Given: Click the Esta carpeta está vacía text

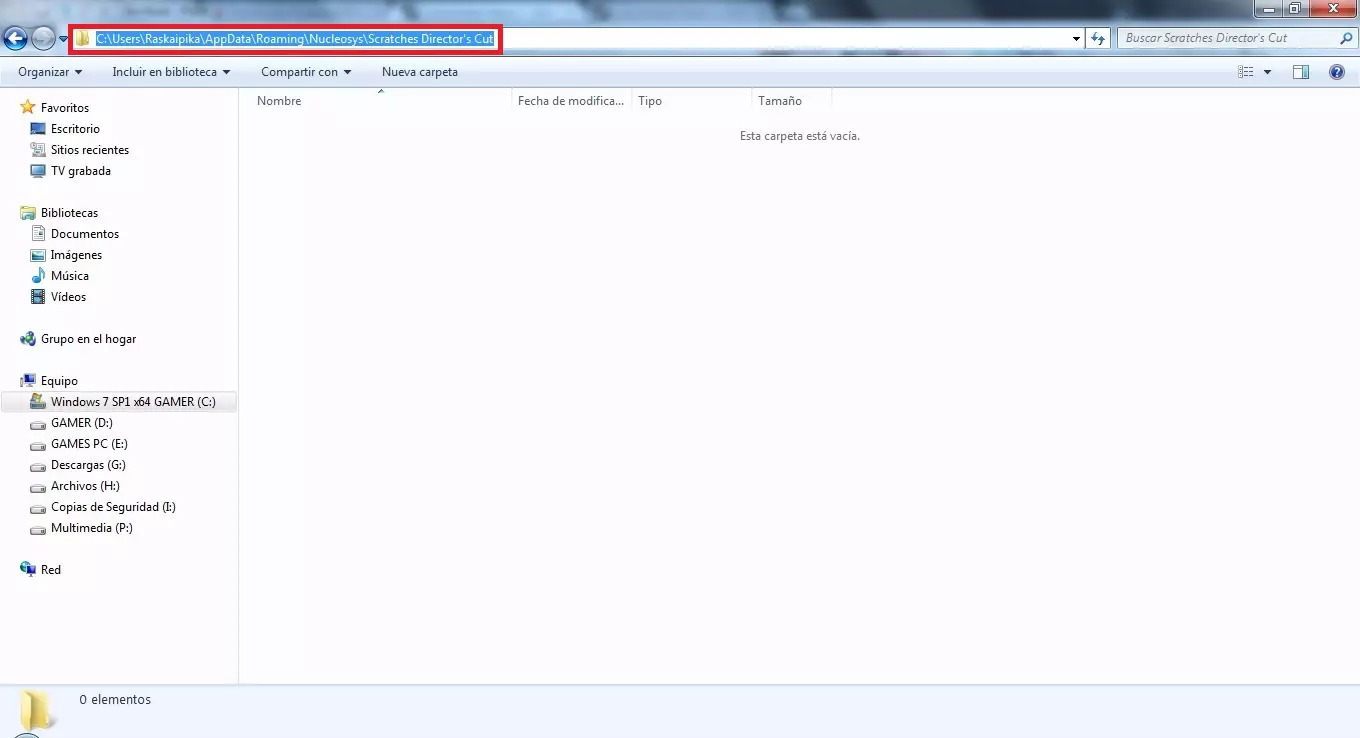Looking at the screenshot, I should [800, 136].
